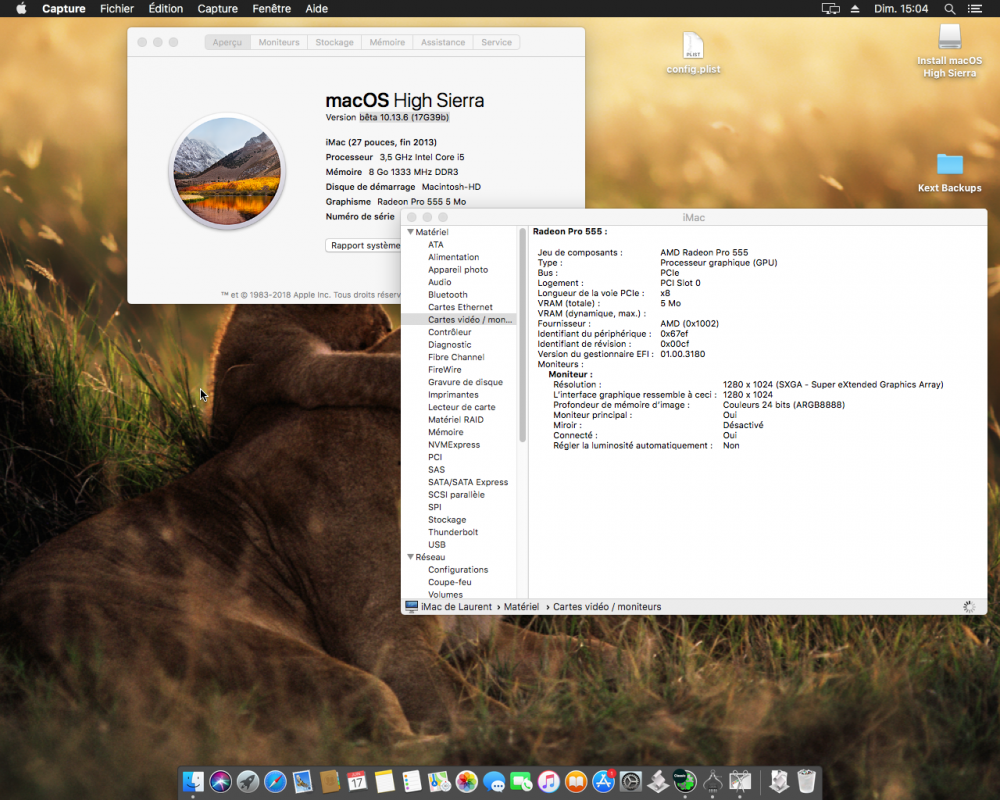Open Safari compass icon in Dock

tap(276, 781)
